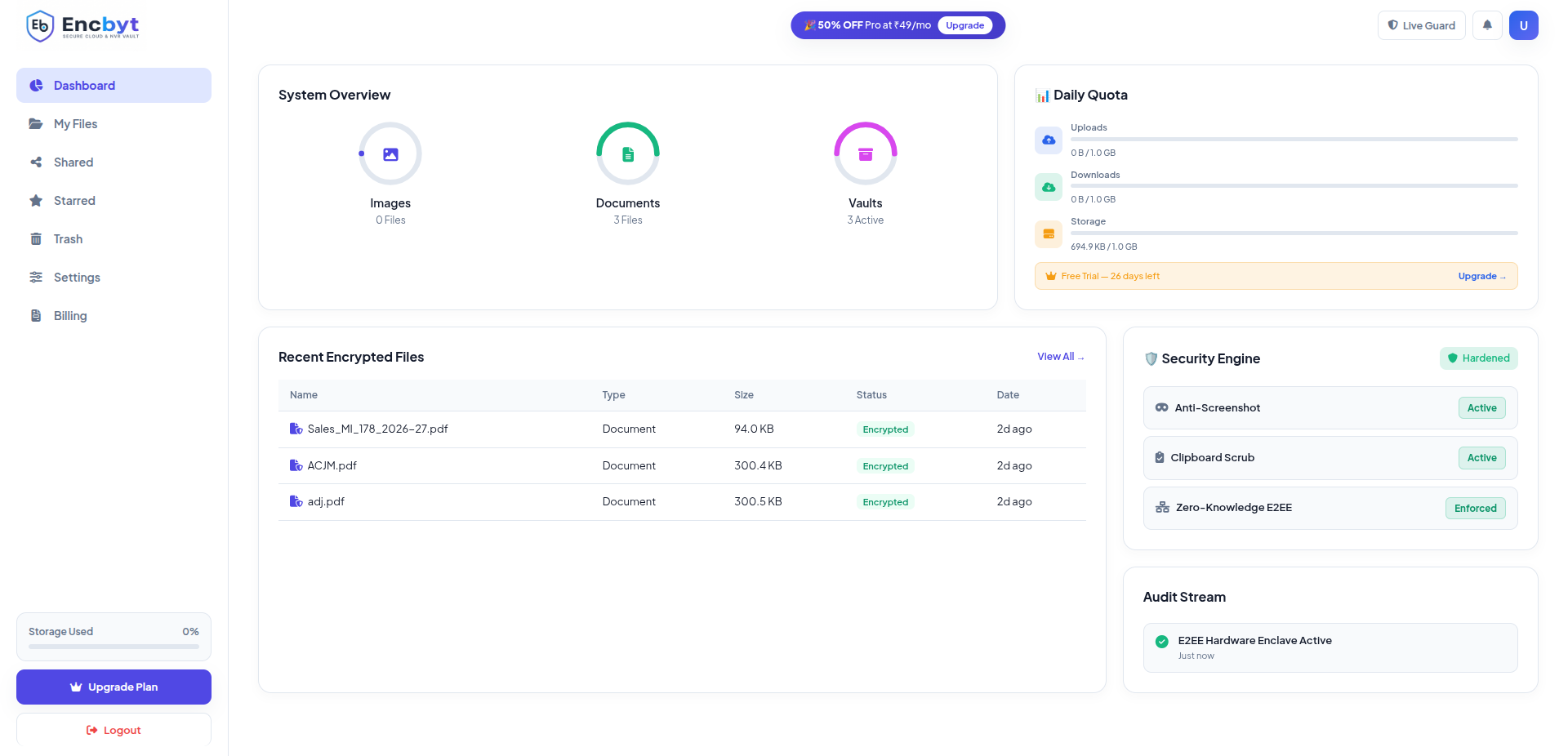This screenshot has height=756, width=1568.
Task: Click the Zero-Knowledge E2EE Enforced badge
Action: click(x=1475, y=508)
